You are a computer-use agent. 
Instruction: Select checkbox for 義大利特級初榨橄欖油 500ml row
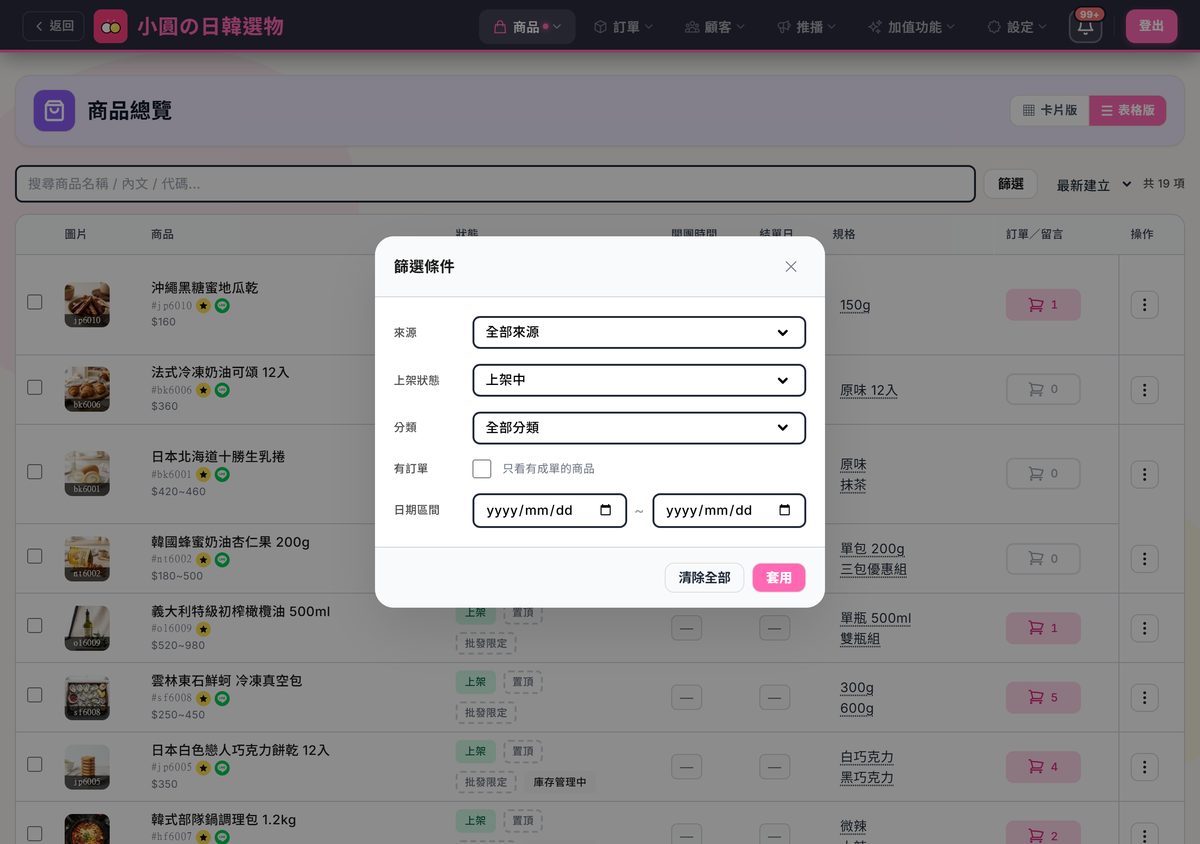[x=35, y=625]
